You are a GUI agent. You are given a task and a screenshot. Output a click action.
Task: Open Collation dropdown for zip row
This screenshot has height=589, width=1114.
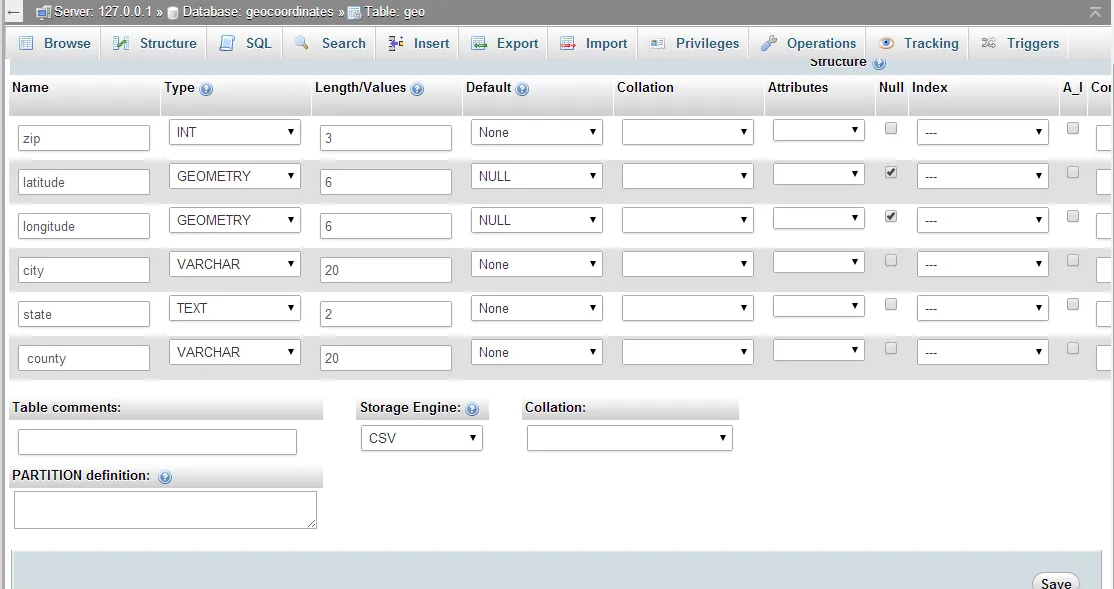click(688, 132)
